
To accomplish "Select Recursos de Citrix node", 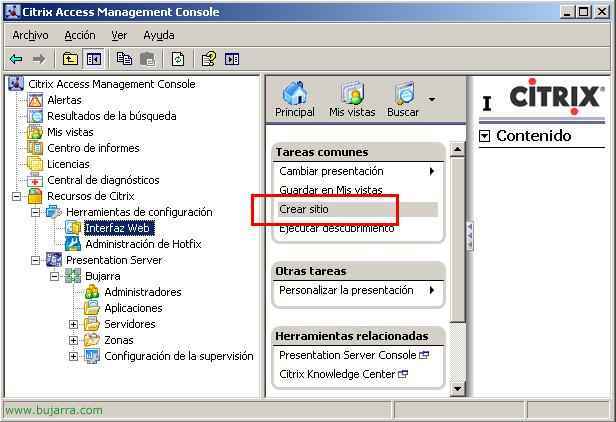I will [90, 196].
